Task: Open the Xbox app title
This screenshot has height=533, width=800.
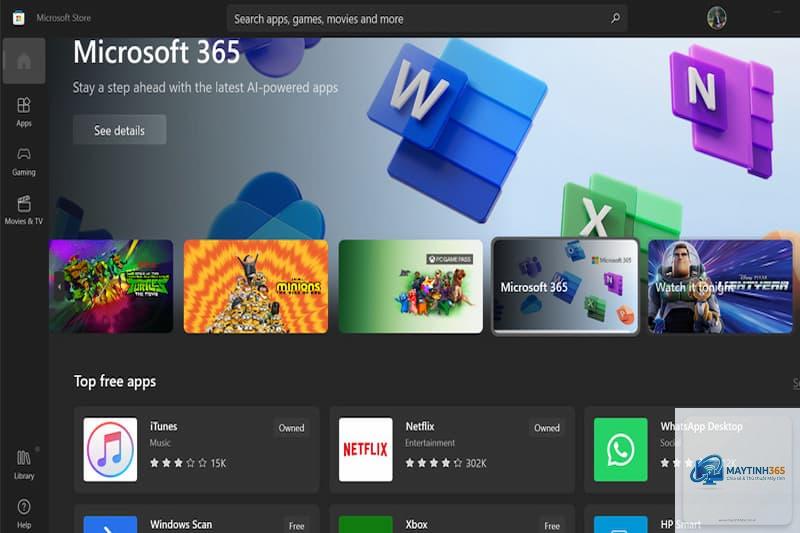Action: point(416,524)
